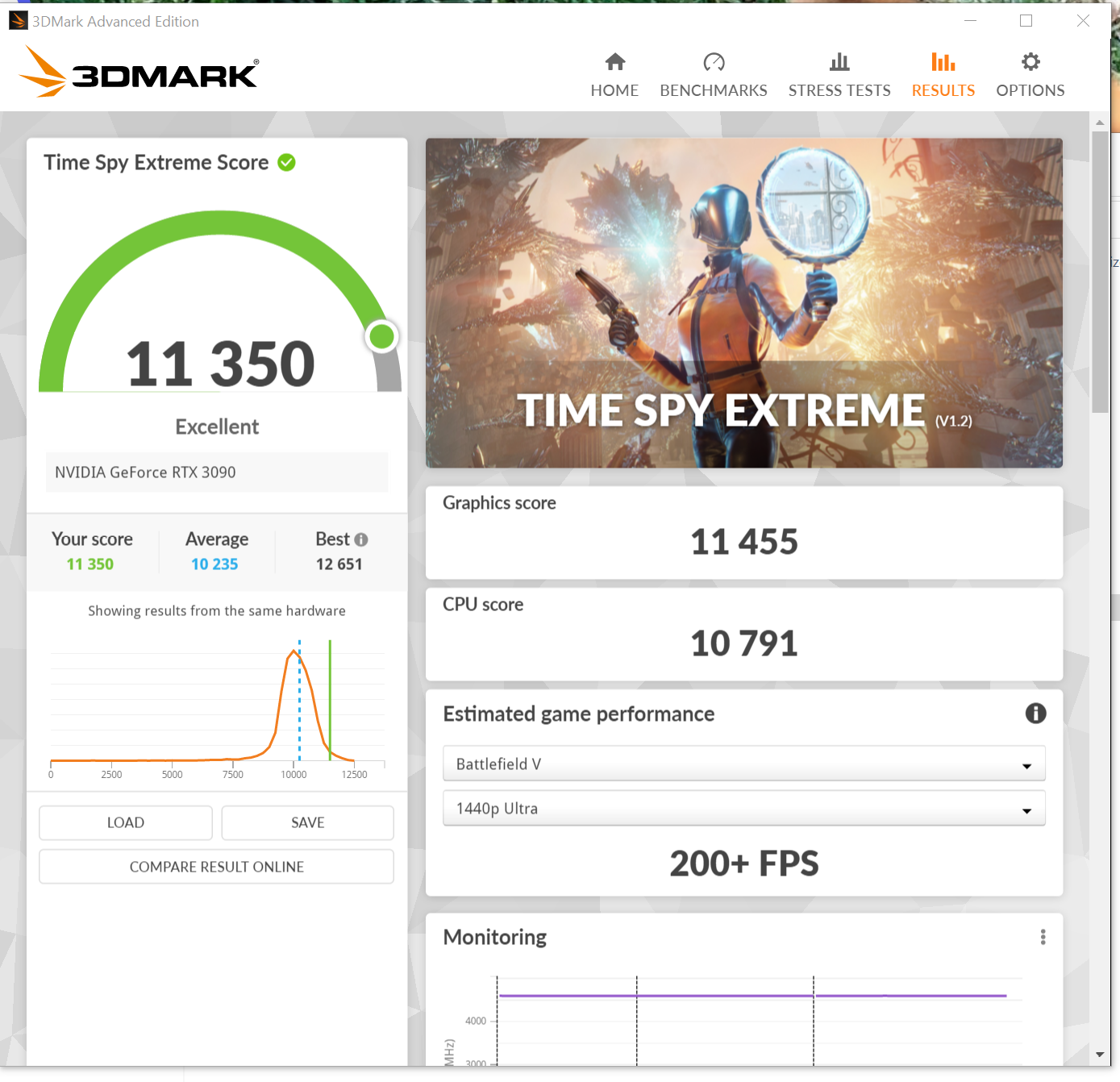Image resolution: width=1120 pixels, height=1082 pixels.
Task: Click the Time Spy Extreme Score heading
Action: click(x=156, y=163)
